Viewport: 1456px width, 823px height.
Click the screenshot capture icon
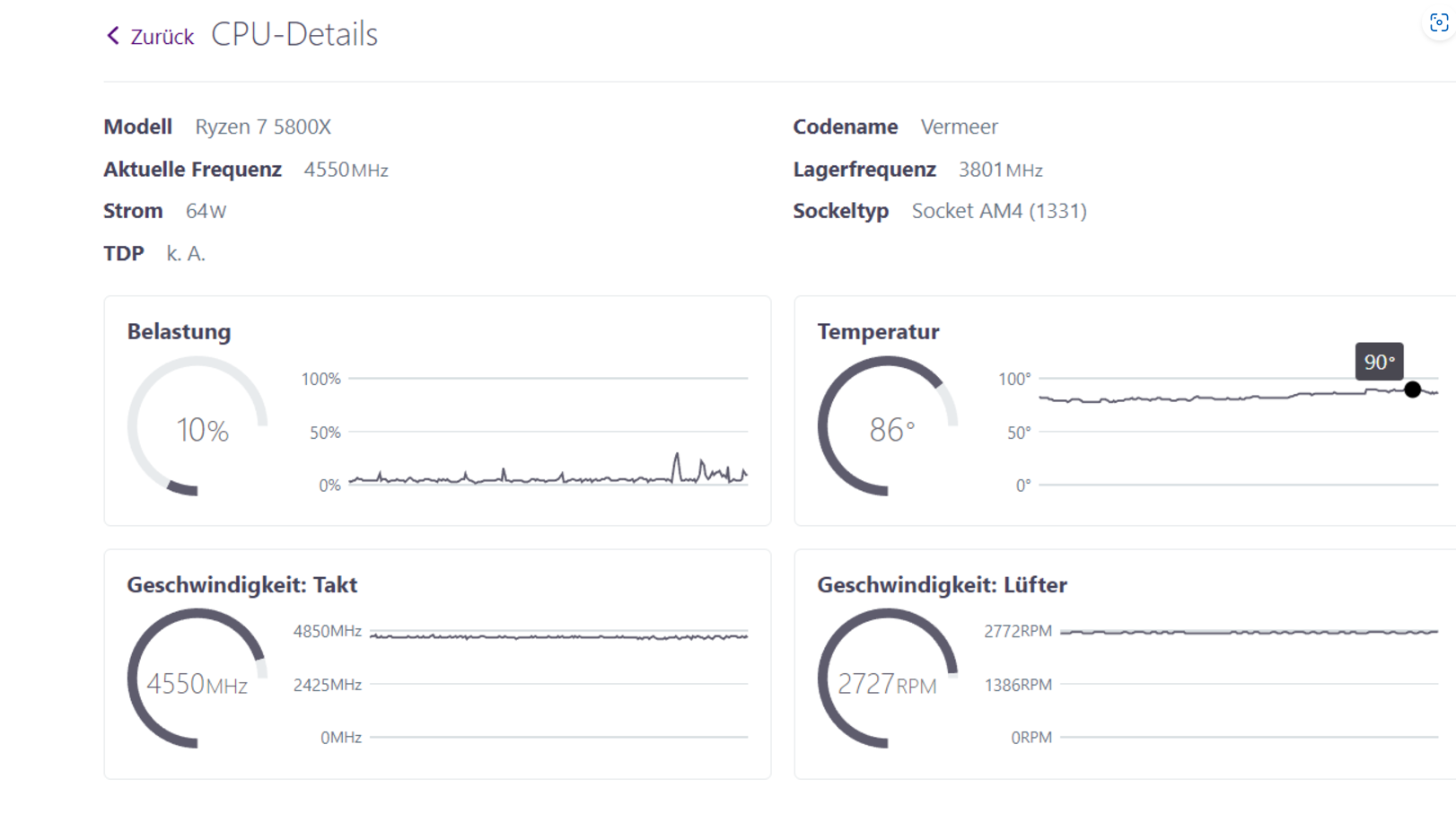pyautogui.click(x=1439, y=23)
